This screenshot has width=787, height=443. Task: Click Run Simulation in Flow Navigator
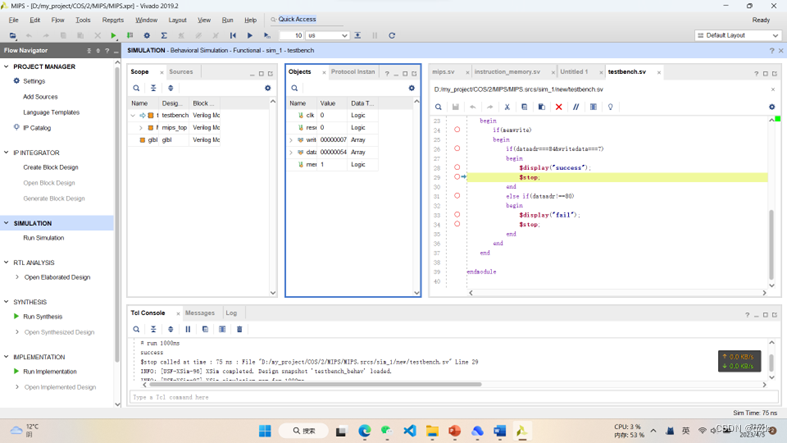(44, 238)
